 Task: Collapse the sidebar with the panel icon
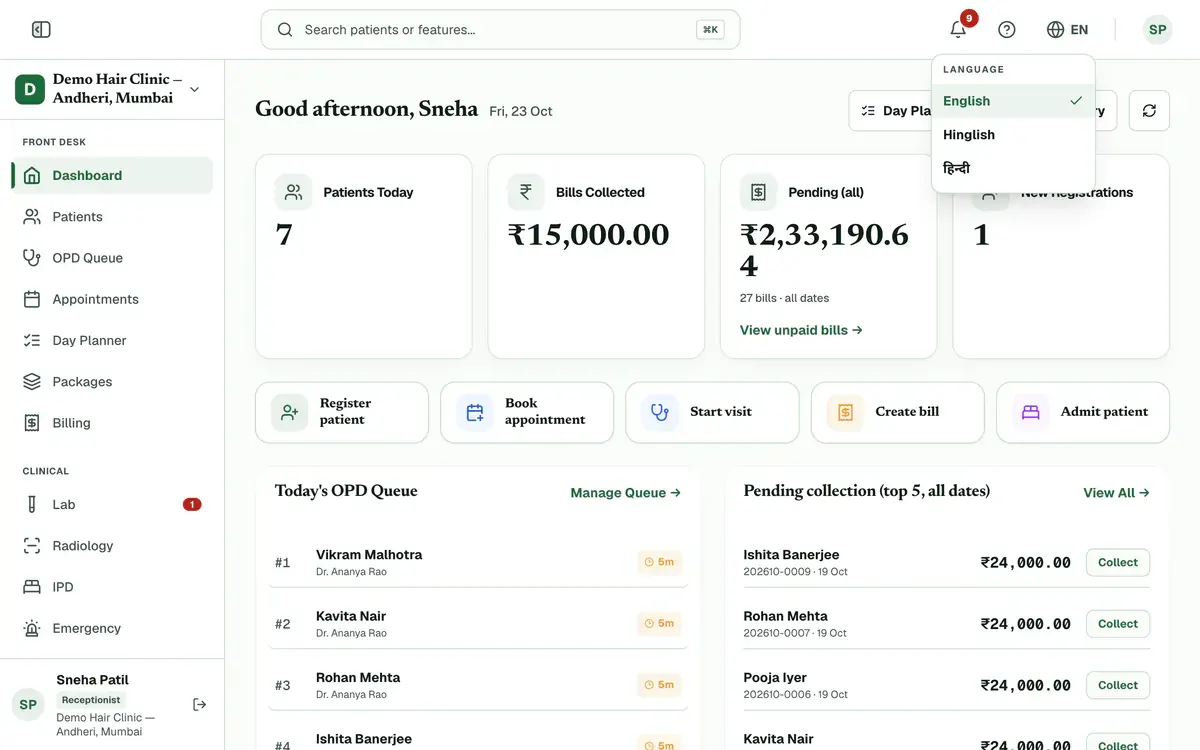click(41, 30)
